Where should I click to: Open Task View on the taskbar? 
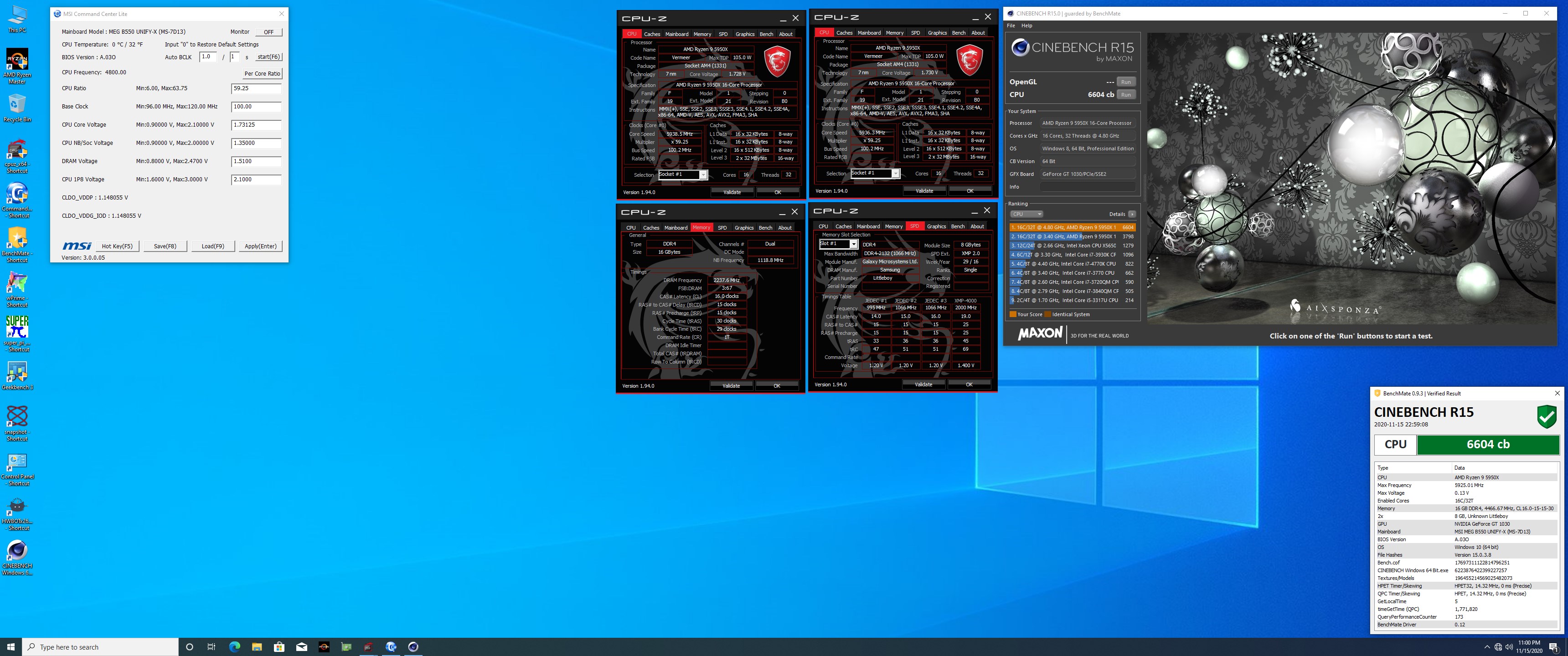coord(211,646)
